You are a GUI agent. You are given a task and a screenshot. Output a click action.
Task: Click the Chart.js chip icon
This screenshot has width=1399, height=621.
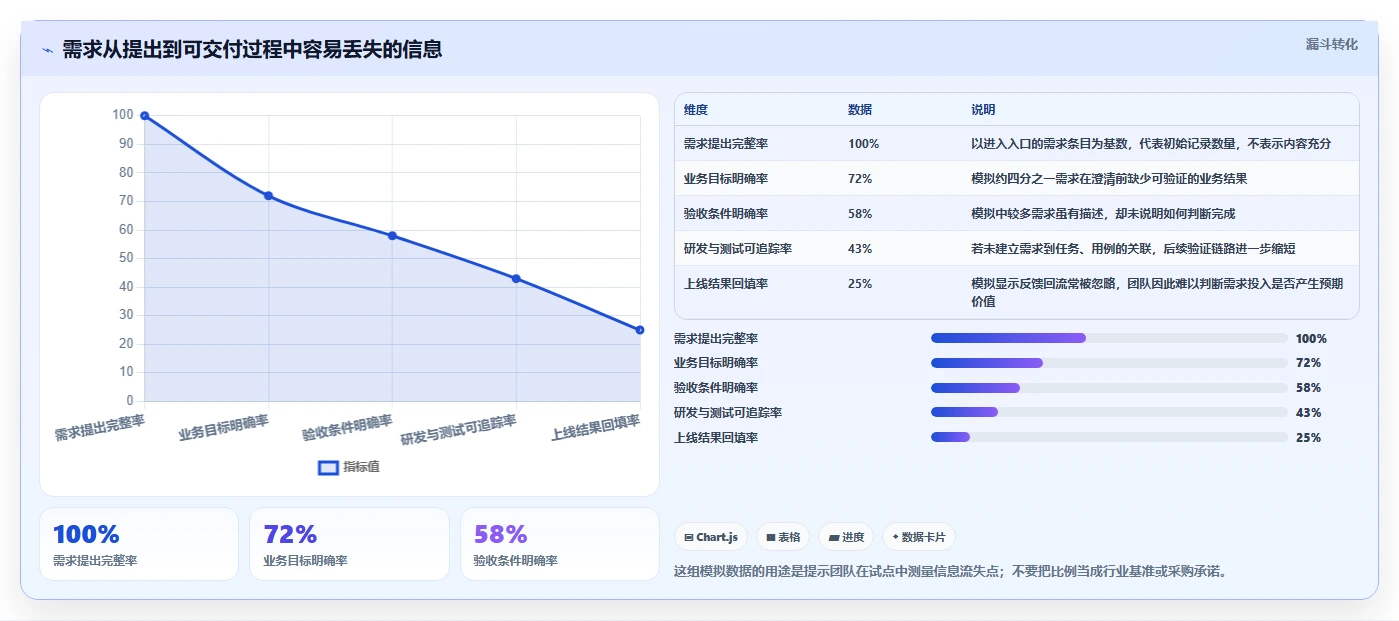coord(689,537)
